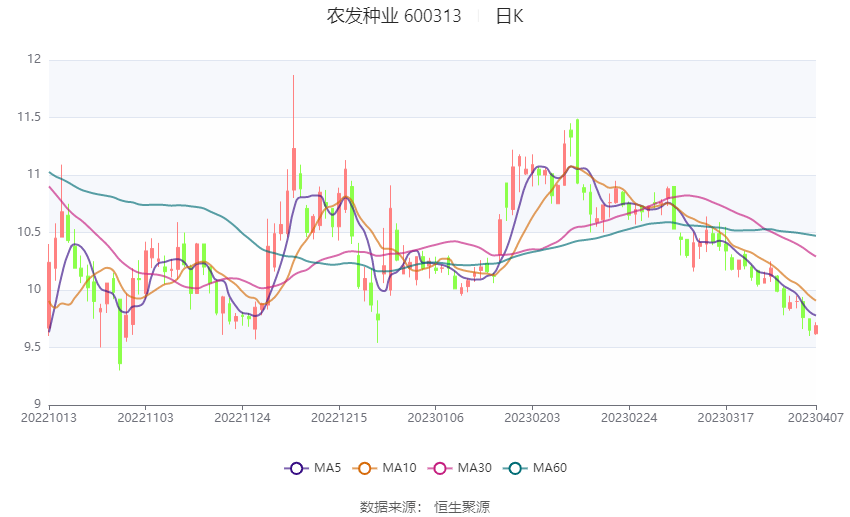Click the 12 label atop the y-axis
The height and width of the screenshot is (517, 850).
(34, 60)
